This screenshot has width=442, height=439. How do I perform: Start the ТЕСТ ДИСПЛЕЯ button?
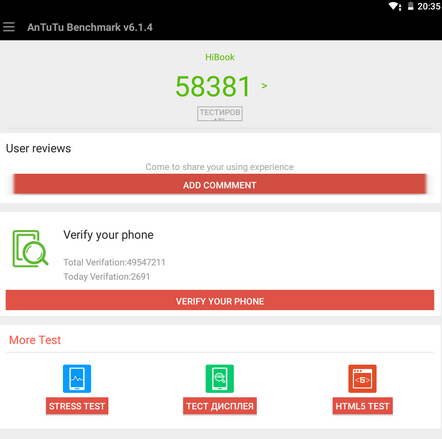click(220, 406)
